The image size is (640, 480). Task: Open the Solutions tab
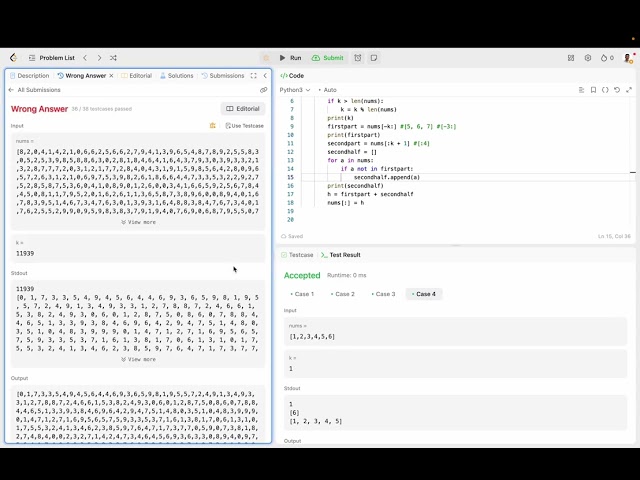[x=176, y=76]
